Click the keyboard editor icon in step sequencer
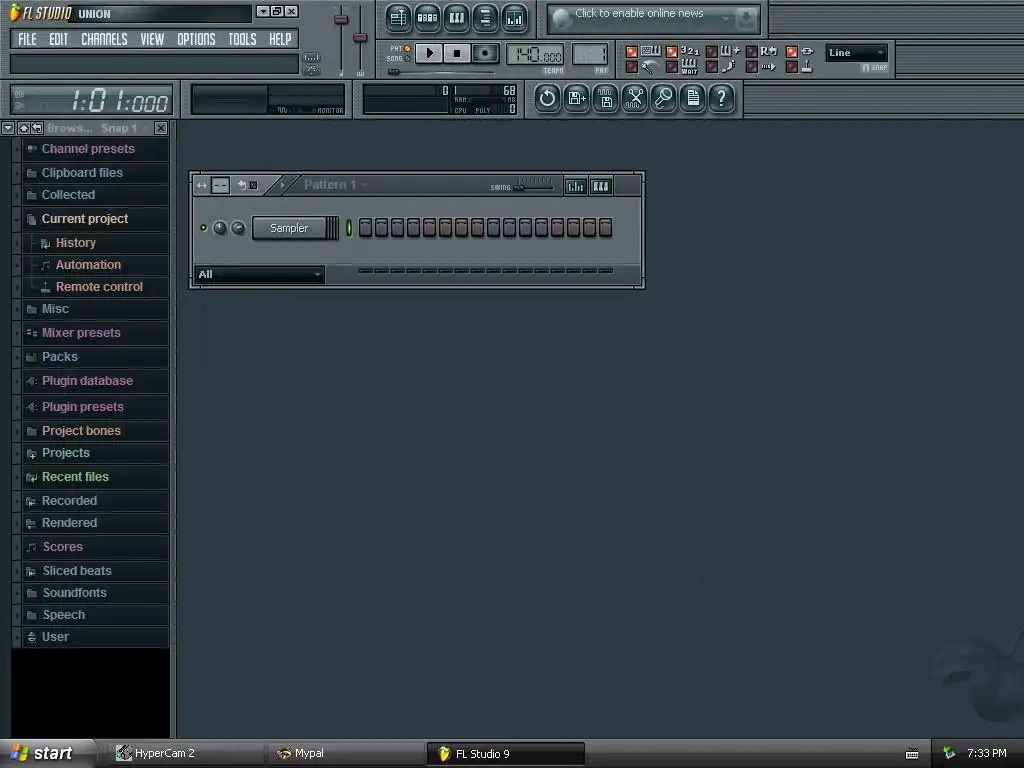 click(601, 186)
